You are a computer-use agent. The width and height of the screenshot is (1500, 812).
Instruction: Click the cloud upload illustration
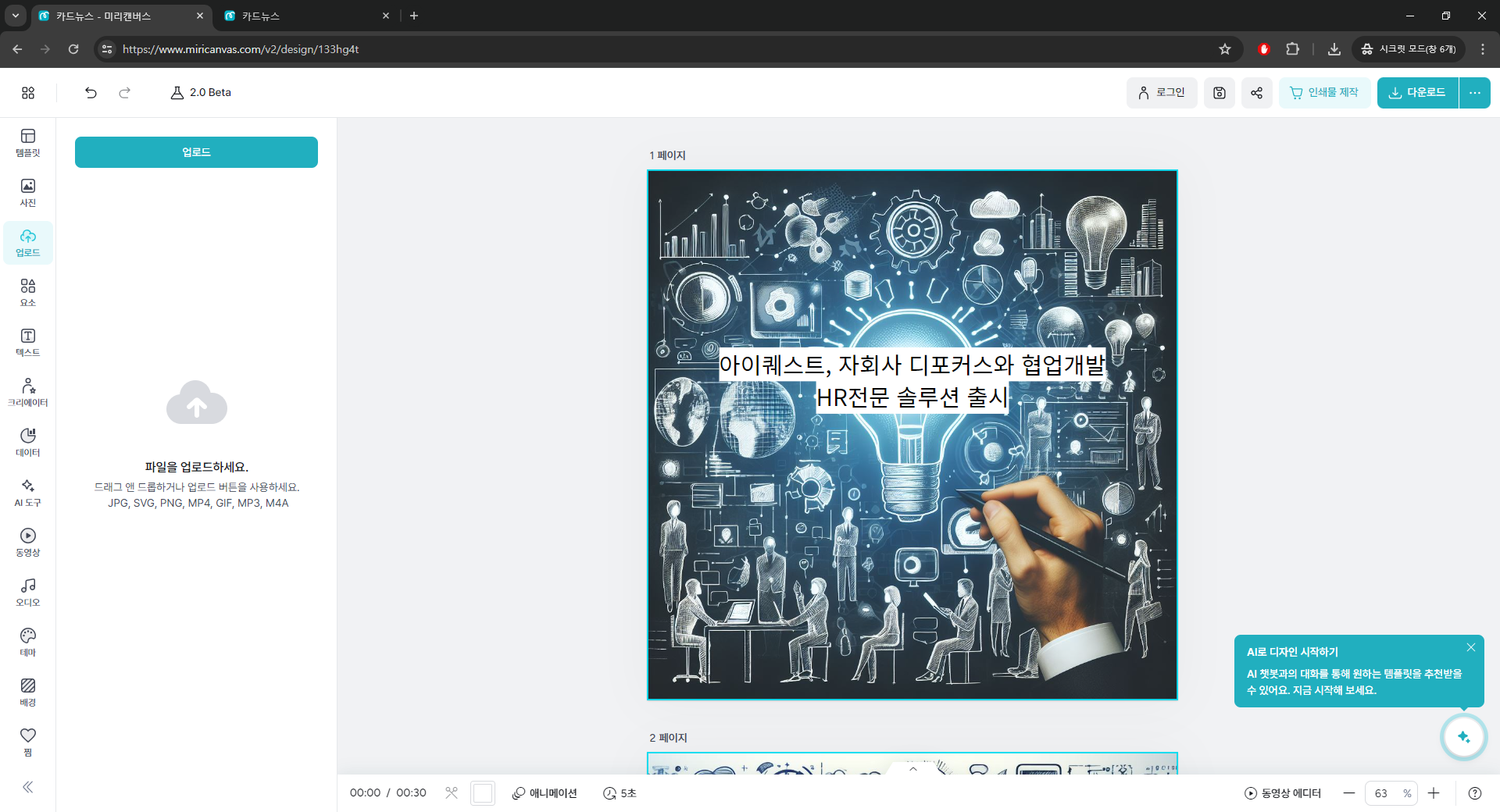tap(197, 403)
